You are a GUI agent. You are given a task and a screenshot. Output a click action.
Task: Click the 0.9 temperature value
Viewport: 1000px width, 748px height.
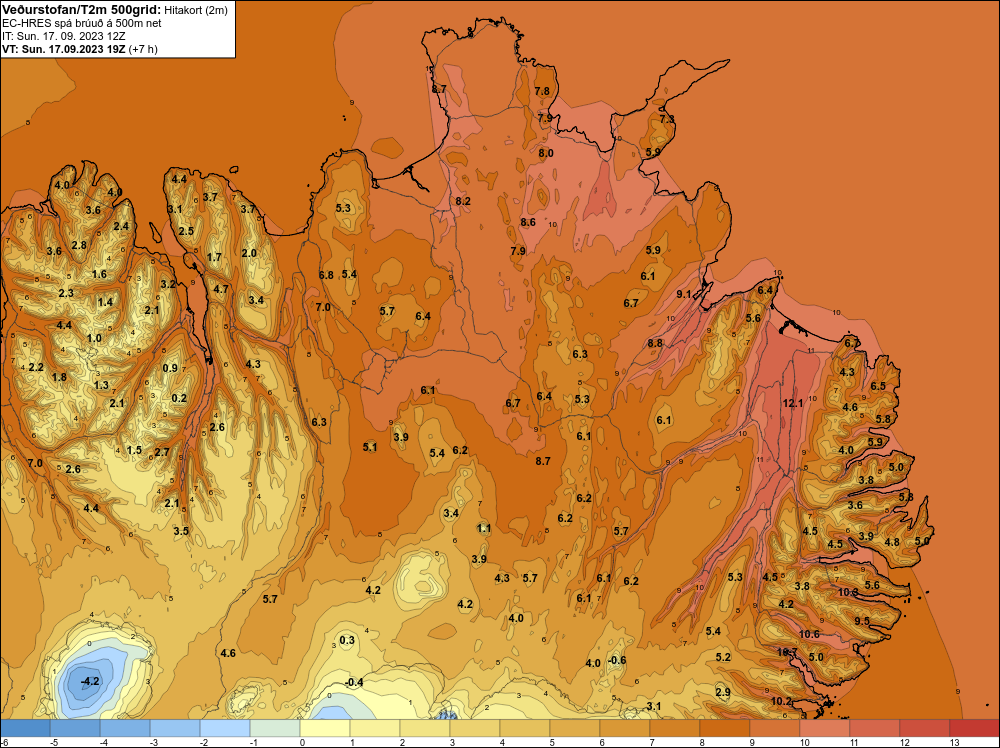click(170, 368)
